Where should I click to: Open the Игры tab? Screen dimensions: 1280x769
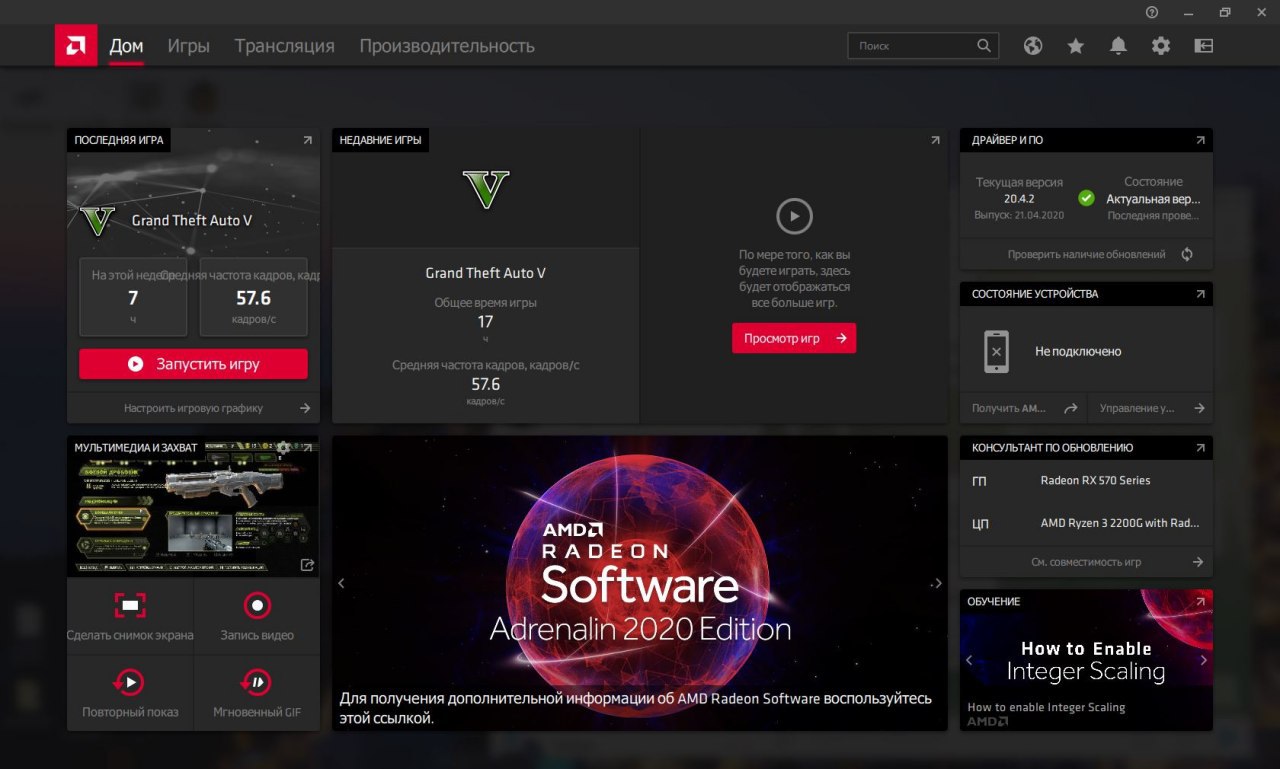[x=188, y=46]
